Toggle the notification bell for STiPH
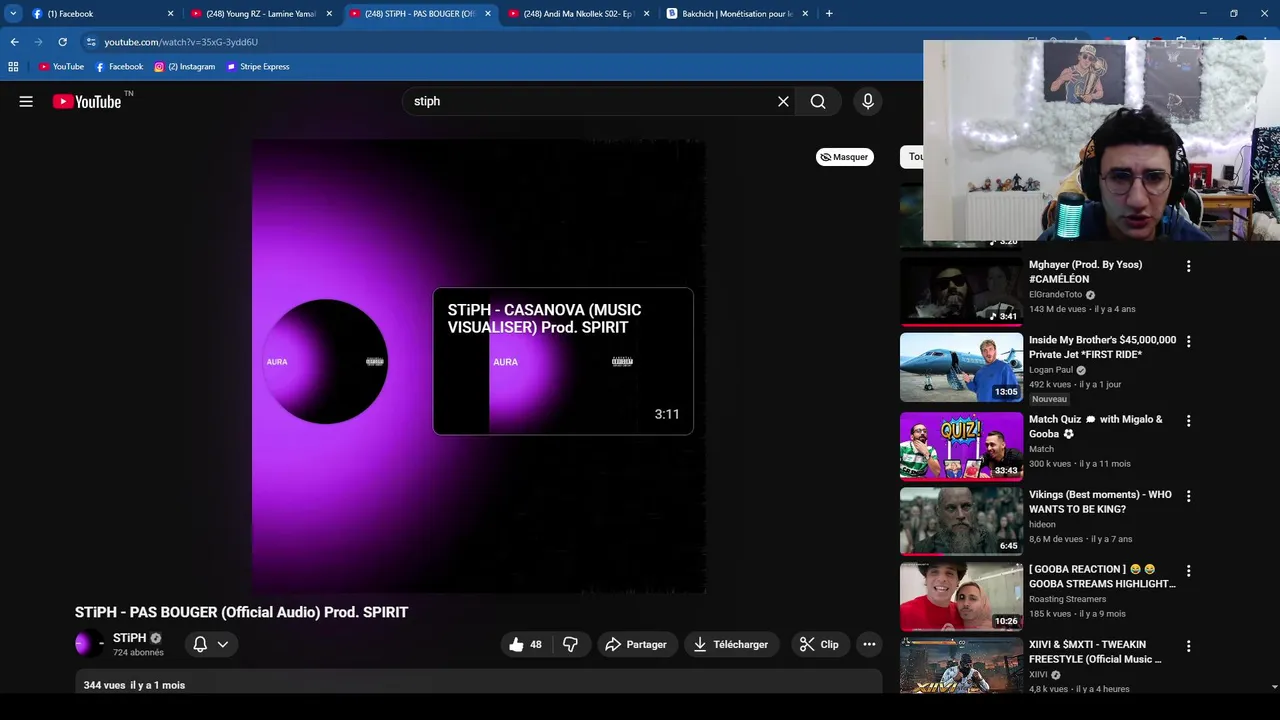The height and width of the screenshot is (720, 1280). coord(200,644)
